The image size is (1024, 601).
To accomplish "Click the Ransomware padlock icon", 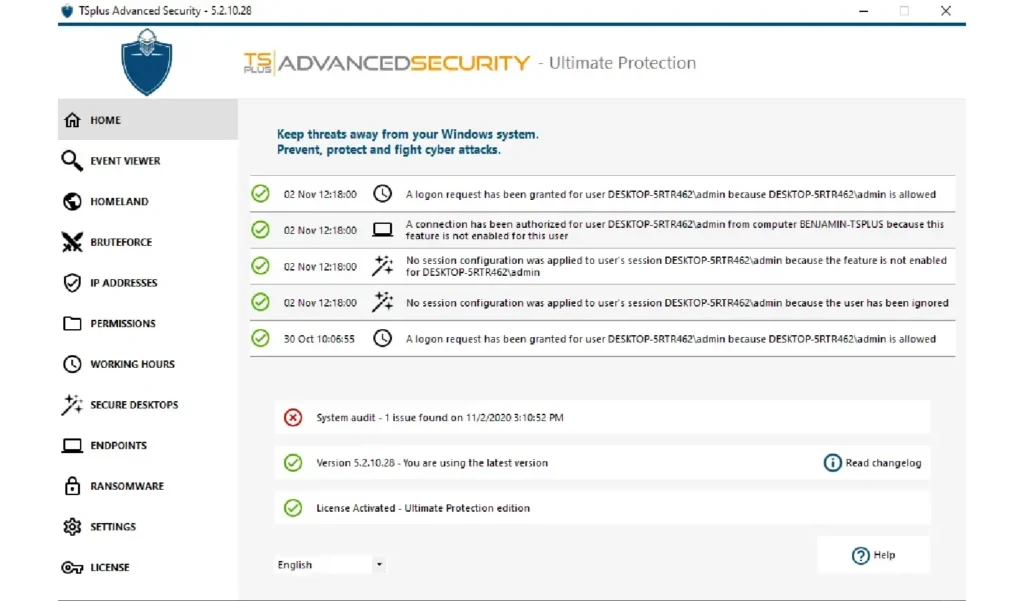I will 72,486.
